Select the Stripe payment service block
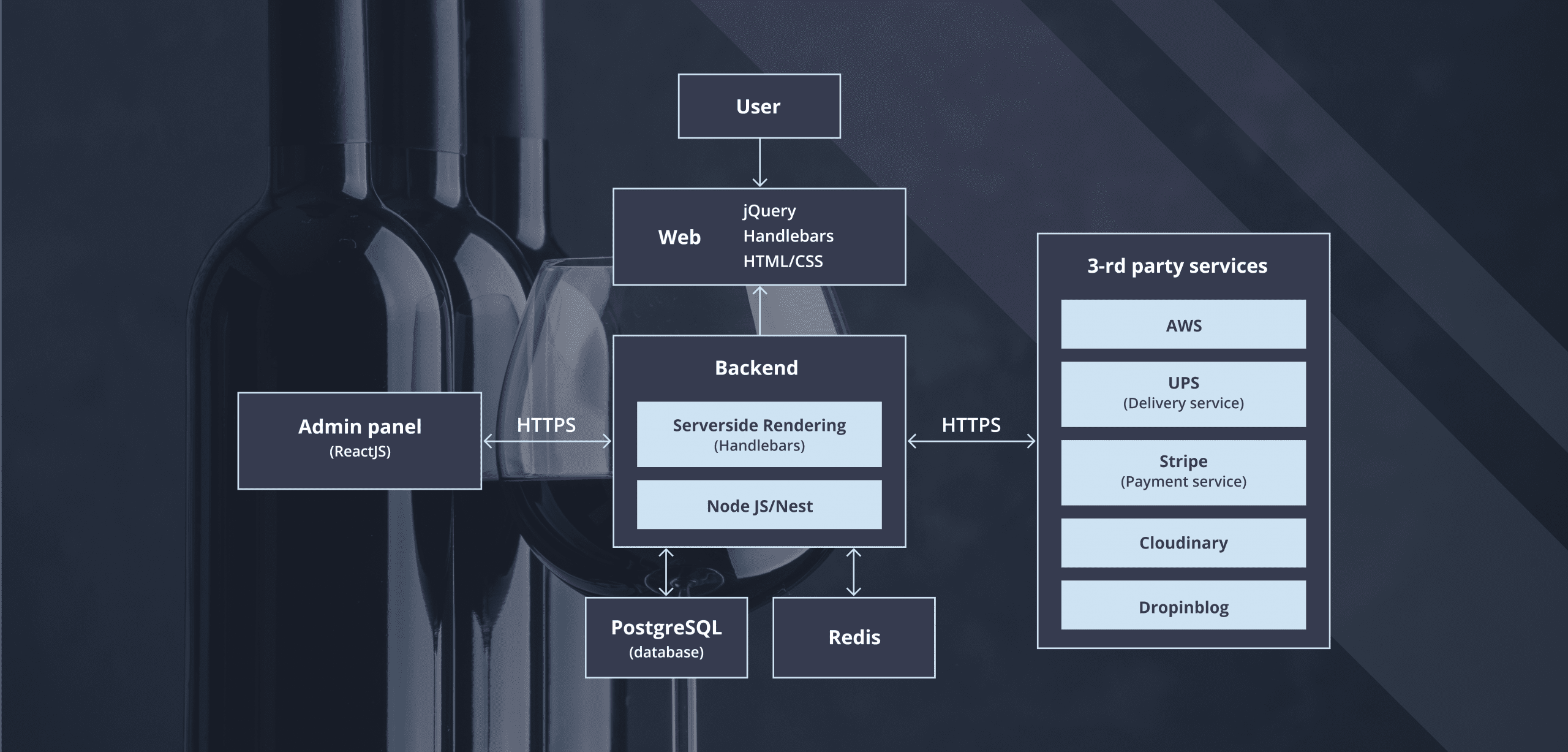This screenshot has width=1568, height=752. 1183,472
